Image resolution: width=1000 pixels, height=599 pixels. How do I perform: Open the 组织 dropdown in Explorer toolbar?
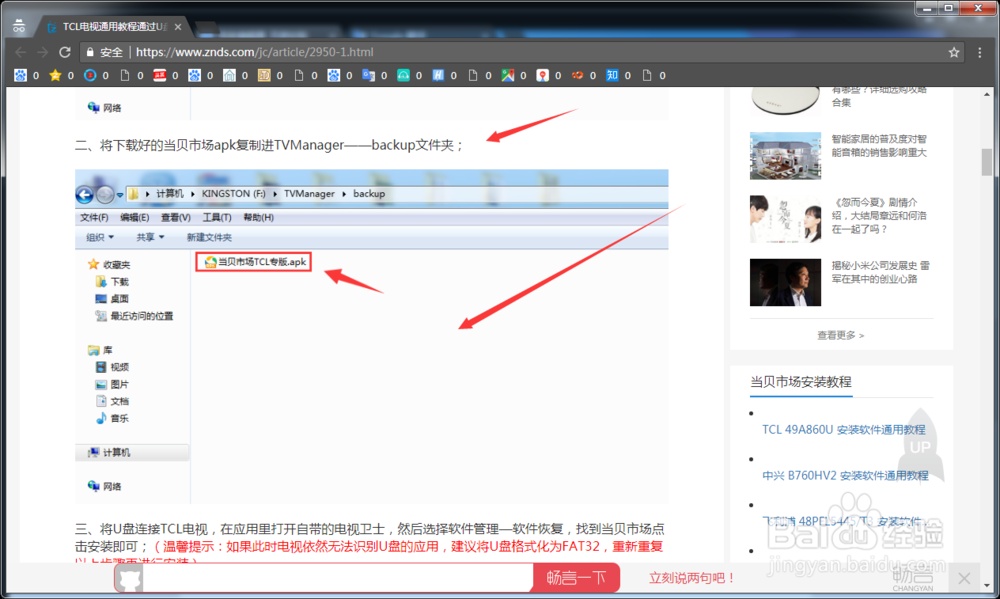(x=100, y=237)
